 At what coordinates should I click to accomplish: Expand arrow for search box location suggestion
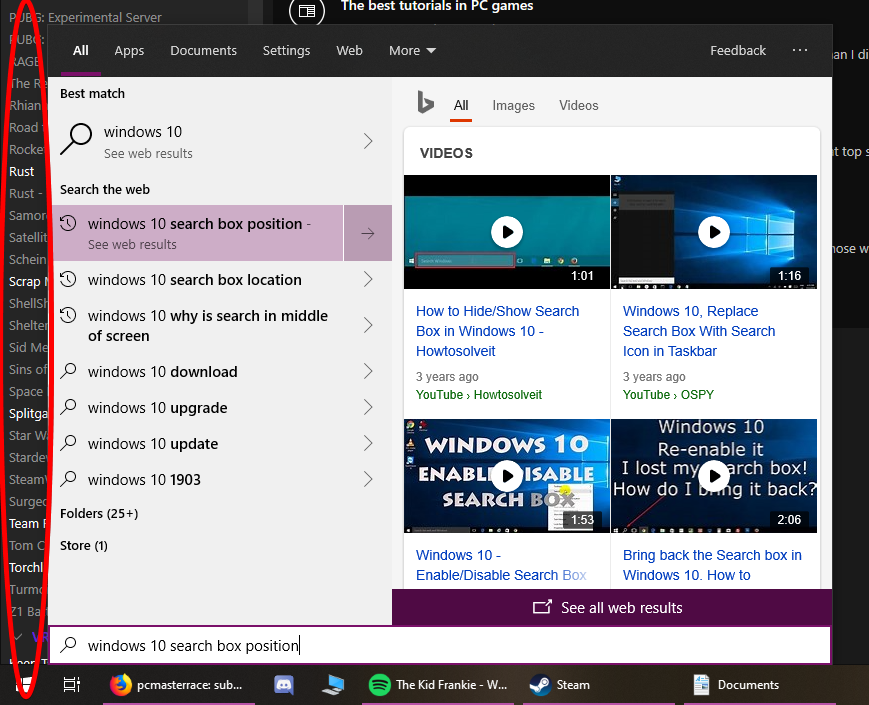tap(368, 279)
